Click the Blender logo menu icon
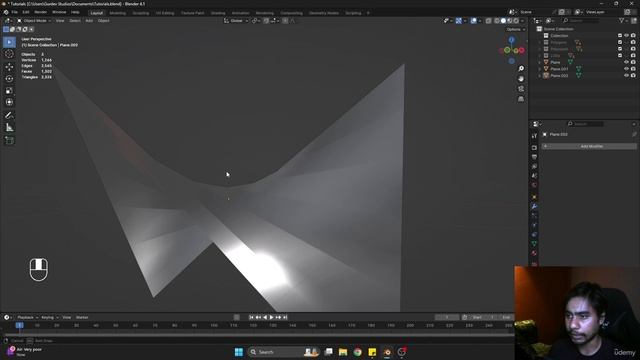Viewport: 640px width, 360px height. pos(6,12)
